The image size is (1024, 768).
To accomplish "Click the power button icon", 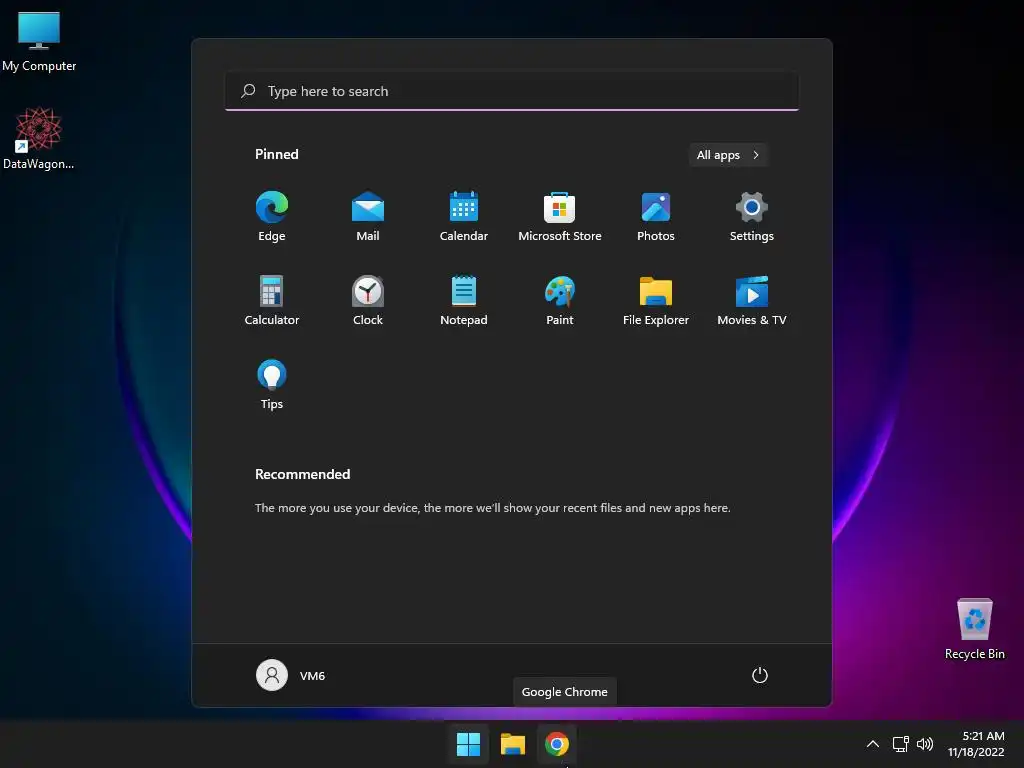I will pos(760,675).
